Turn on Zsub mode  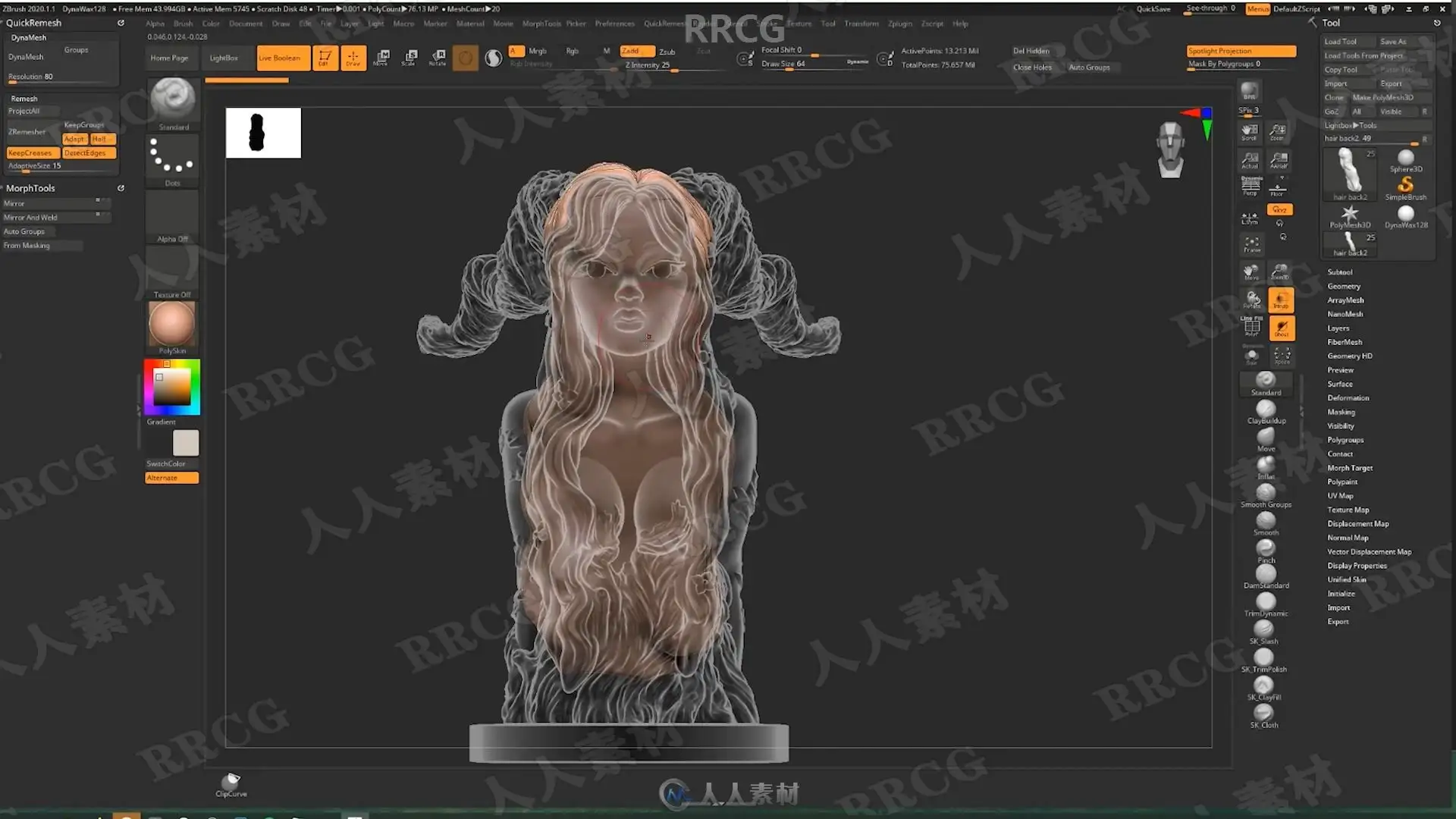click(x=667, y=52)
